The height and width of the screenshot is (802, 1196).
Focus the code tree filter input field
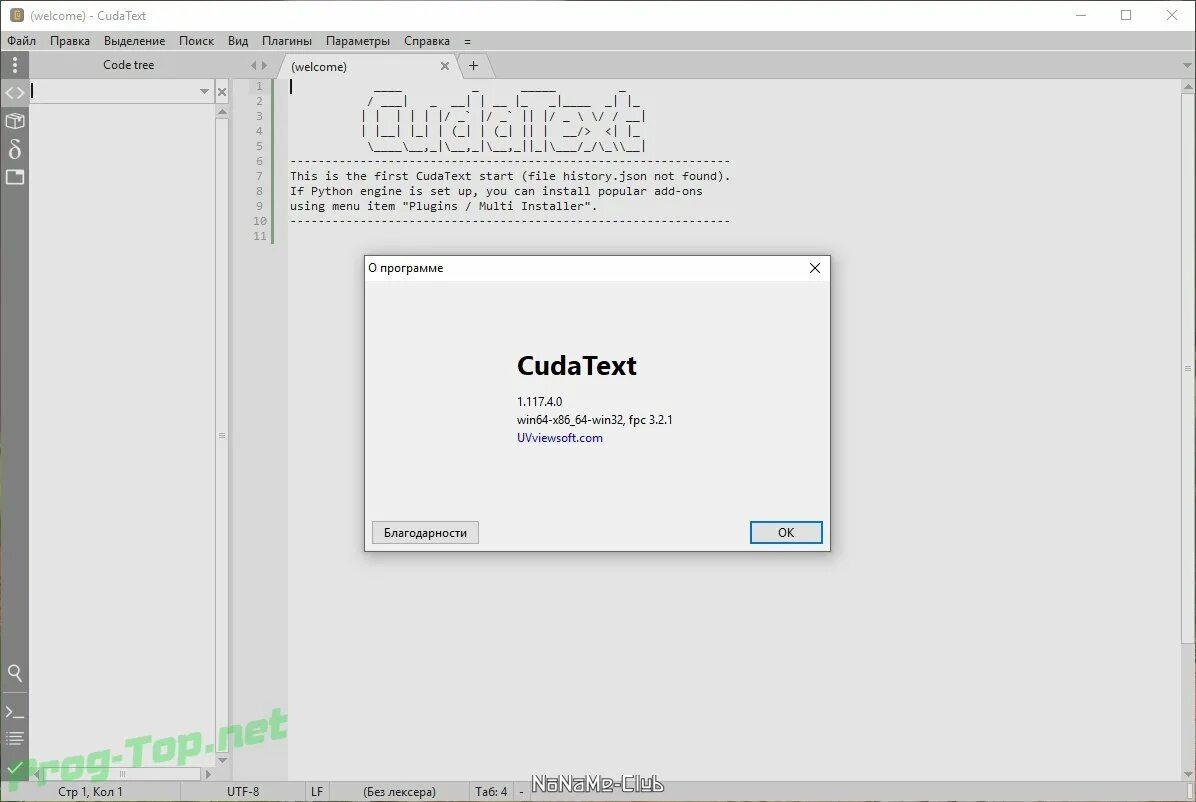113,92
